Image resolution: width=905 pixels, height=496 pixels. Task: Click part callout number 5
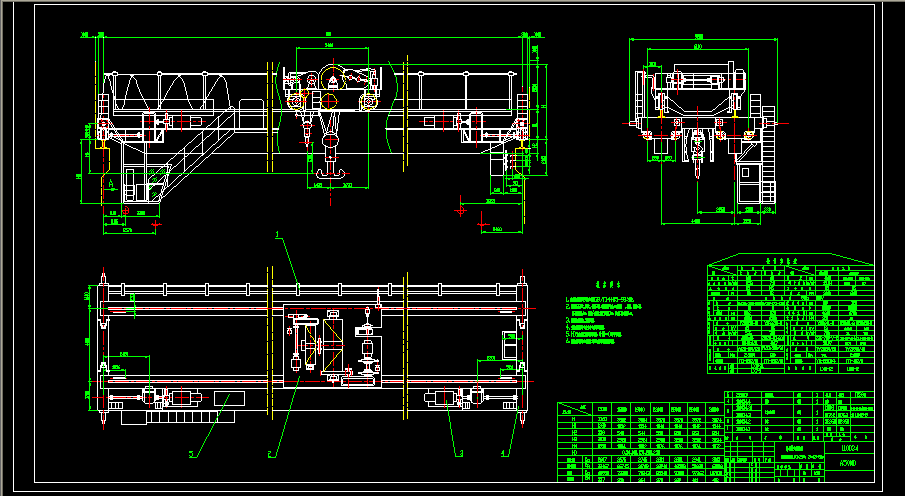[x=191, y=453]
